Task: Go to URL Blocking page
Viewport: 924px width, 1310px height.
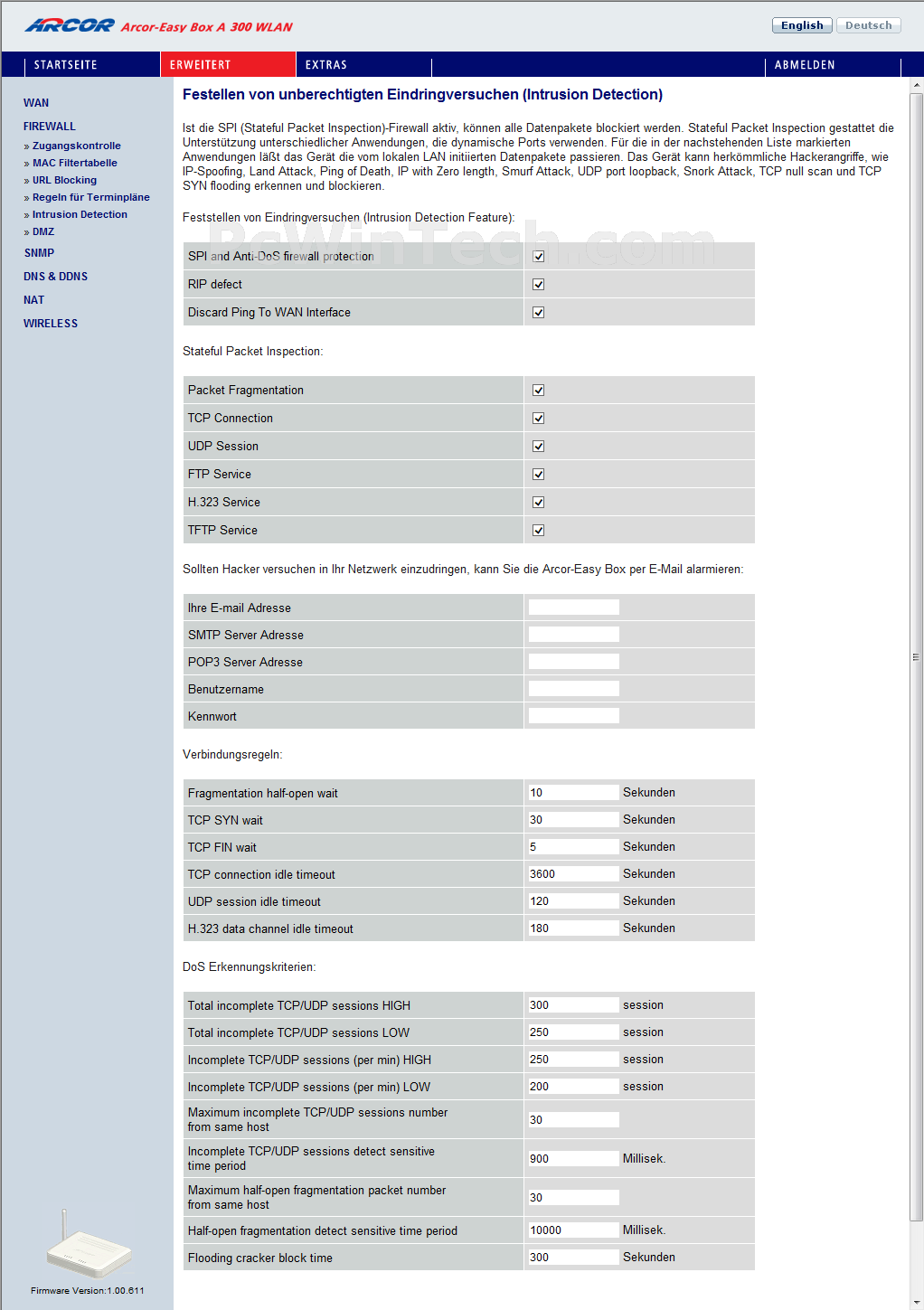Action: click(64, 180)
